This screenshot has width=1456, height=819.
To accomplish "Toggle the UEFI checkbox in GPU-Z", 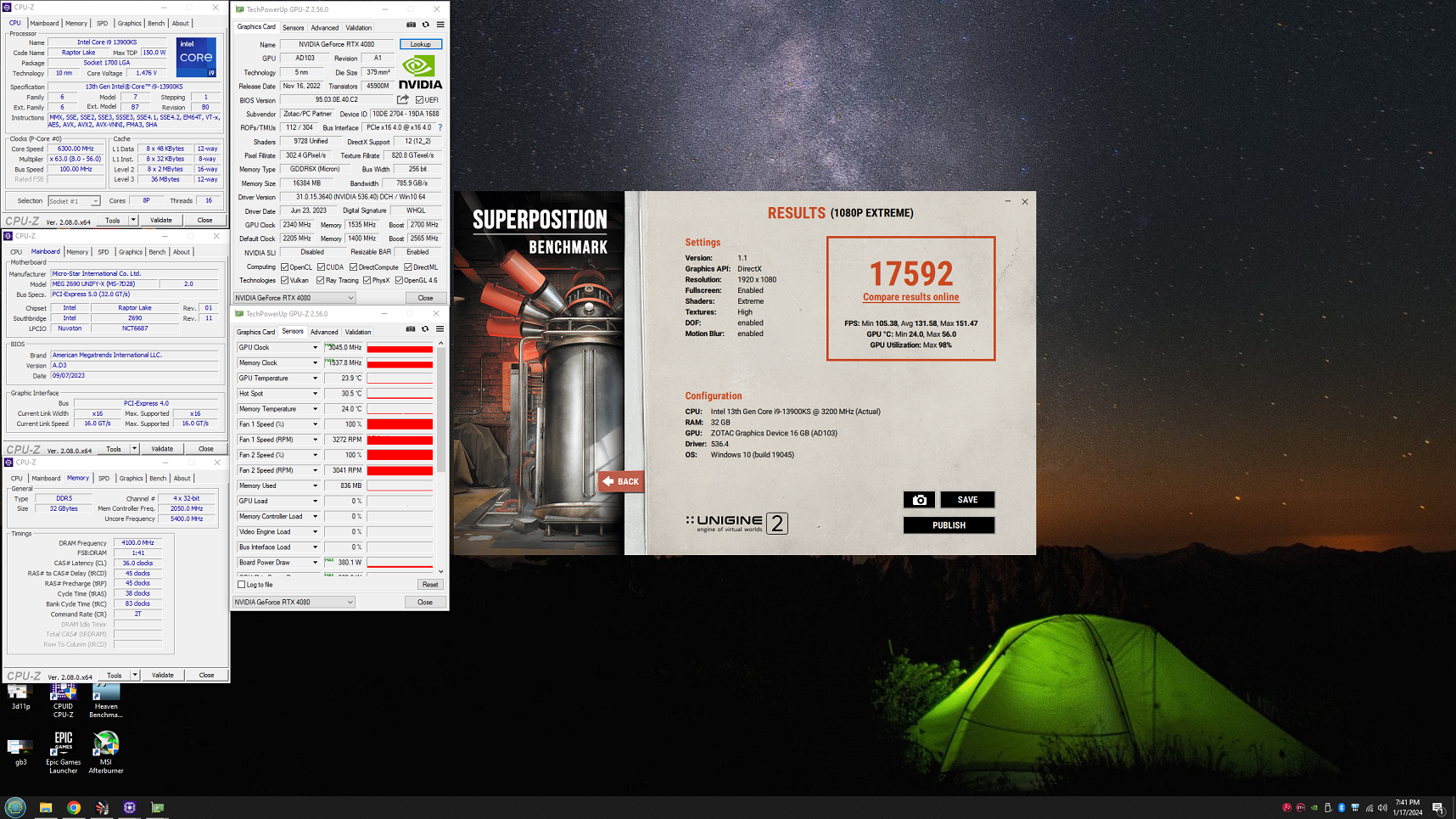I will [x=419, y=100].
